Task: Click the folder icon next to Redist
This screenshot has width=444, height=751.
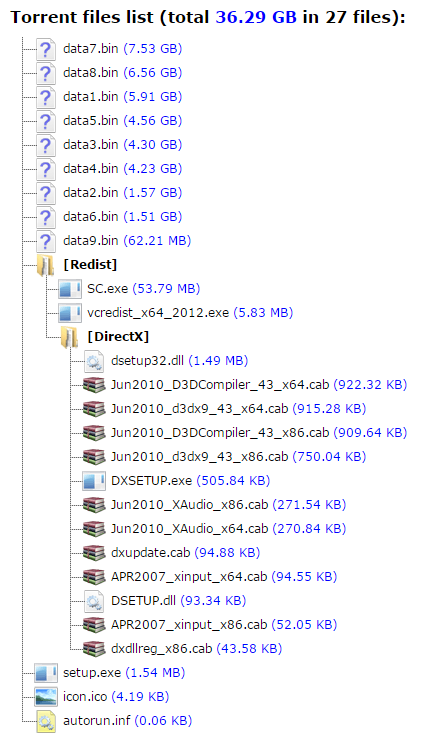Action: click(x=46, y=265)
